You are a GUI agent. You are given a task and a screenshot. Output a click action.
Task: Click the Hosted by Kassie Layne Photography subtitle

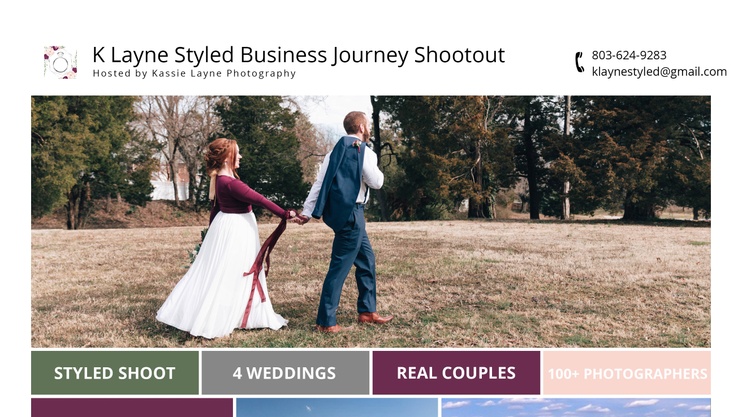point(194,73)
